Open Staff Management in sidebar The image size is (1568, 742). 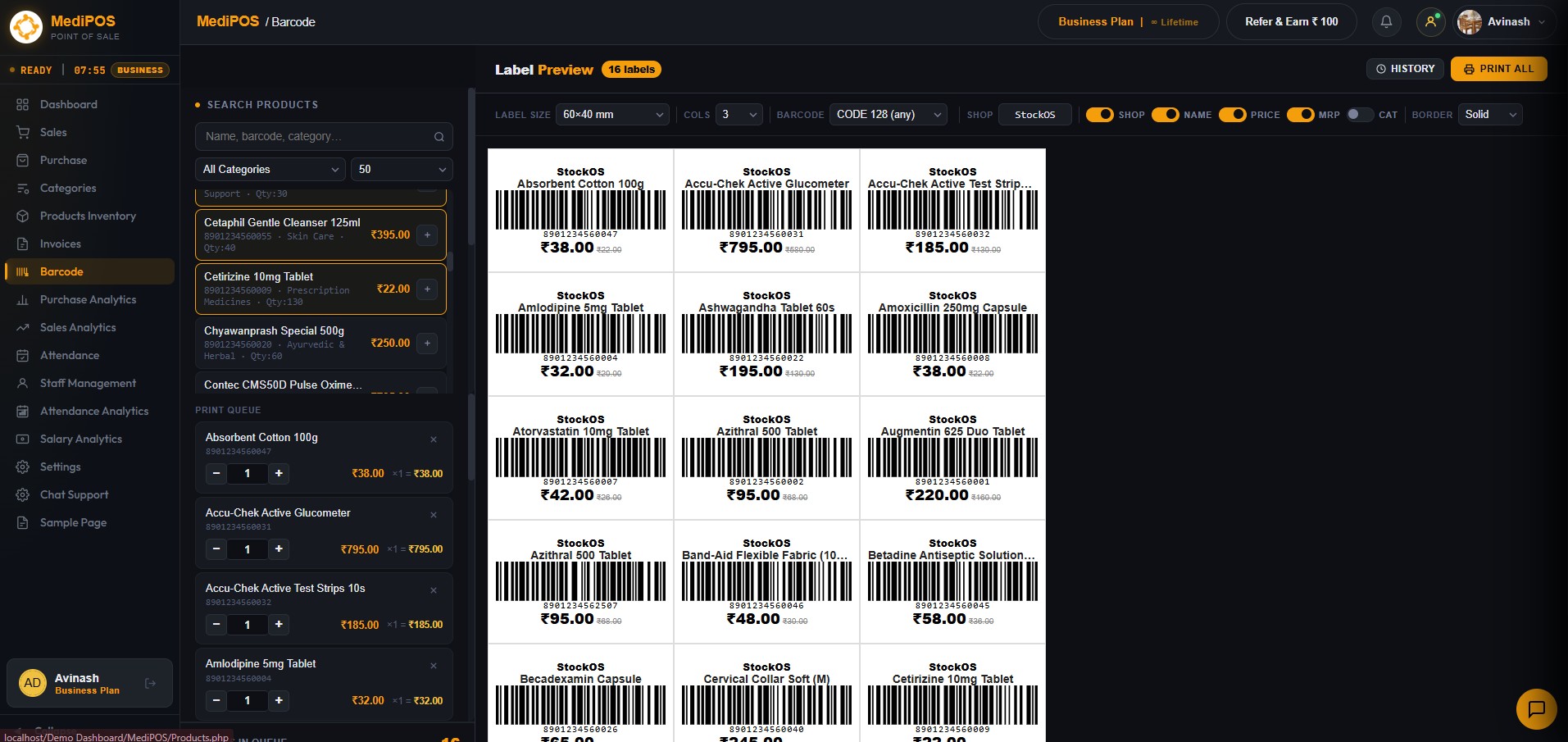[90, 383]
